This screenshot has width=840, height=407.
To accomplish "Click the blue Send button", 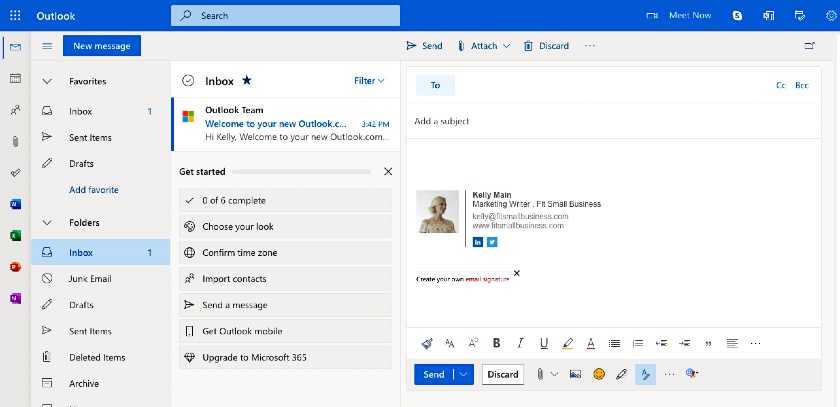I will pyautogui.click(x=433, y=374).
